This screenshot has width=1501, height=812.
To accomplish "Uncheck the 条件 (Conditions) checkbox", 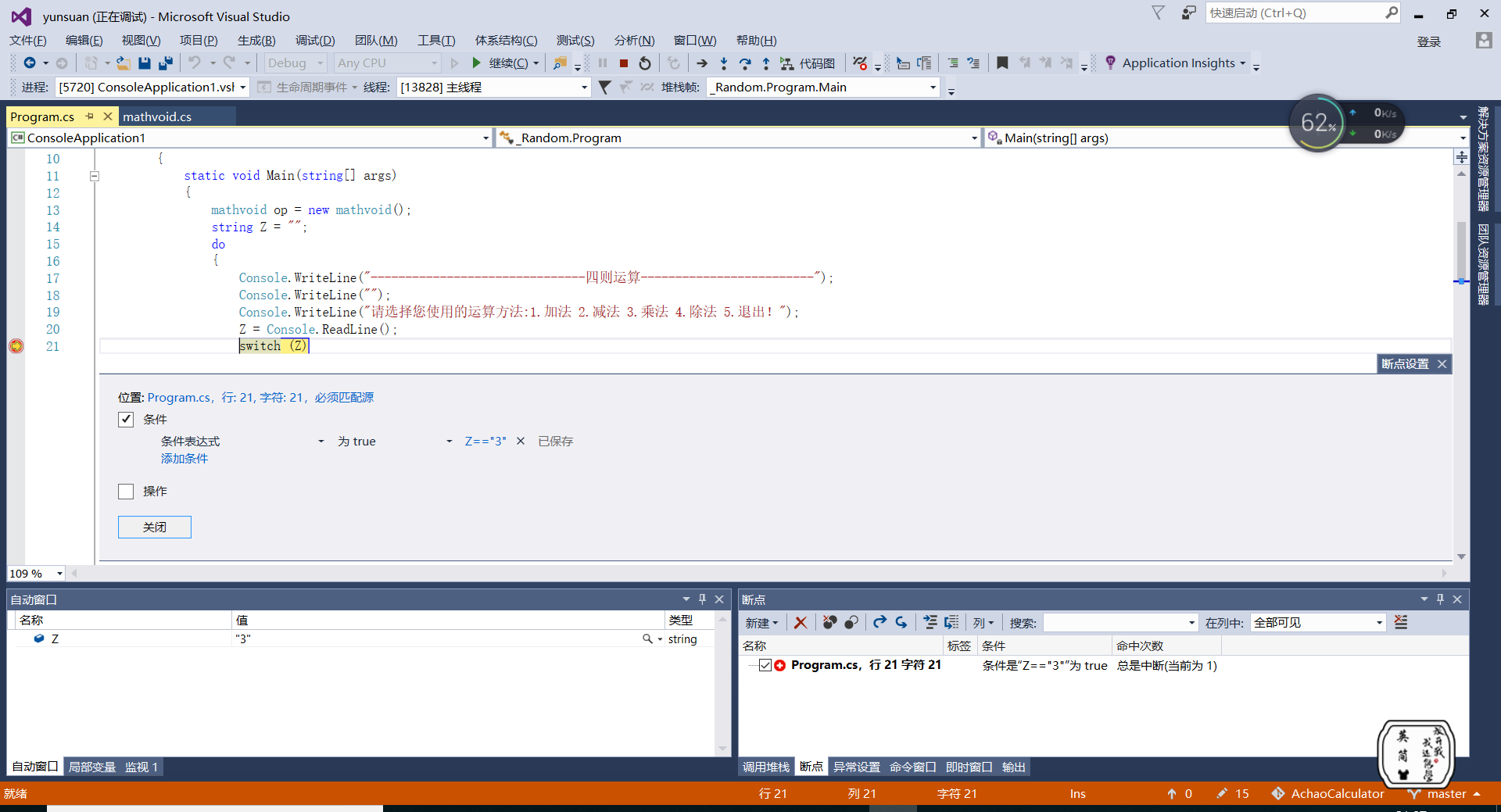I will click(x=126, y=420).
